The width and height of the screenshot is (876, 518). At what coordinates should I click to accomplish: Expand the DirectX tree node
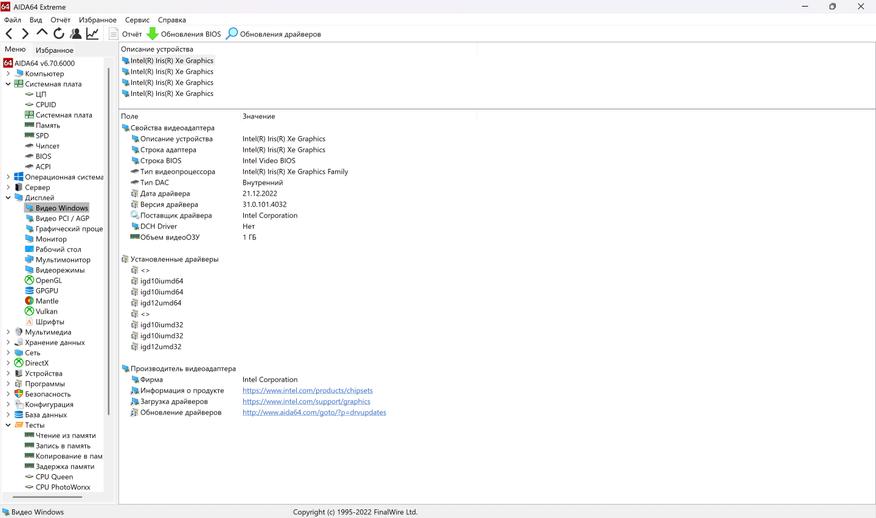(8, 363)
